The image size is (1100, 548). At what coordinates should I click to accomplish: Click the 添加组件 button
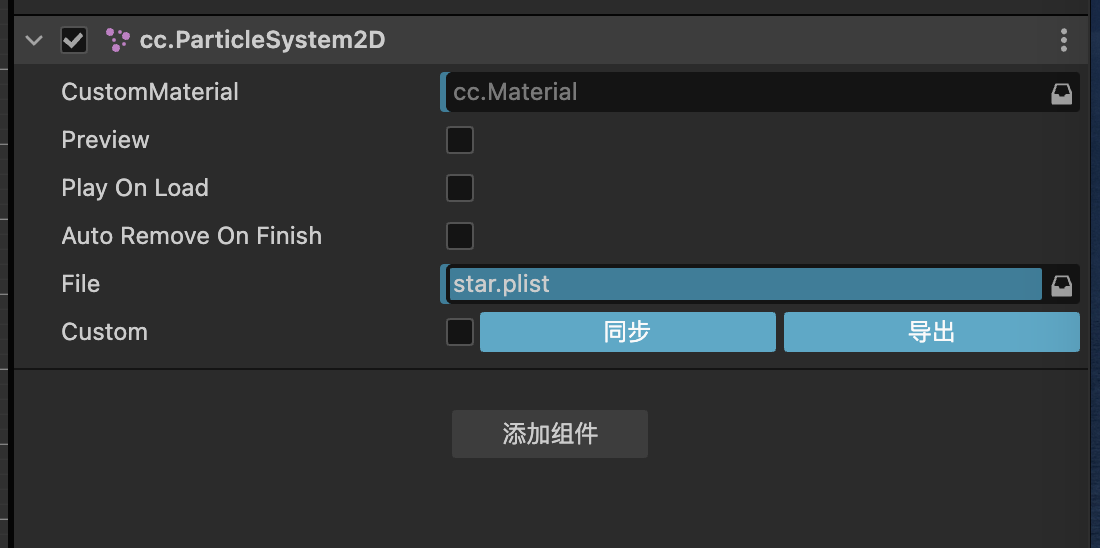(x=549, y=434)
